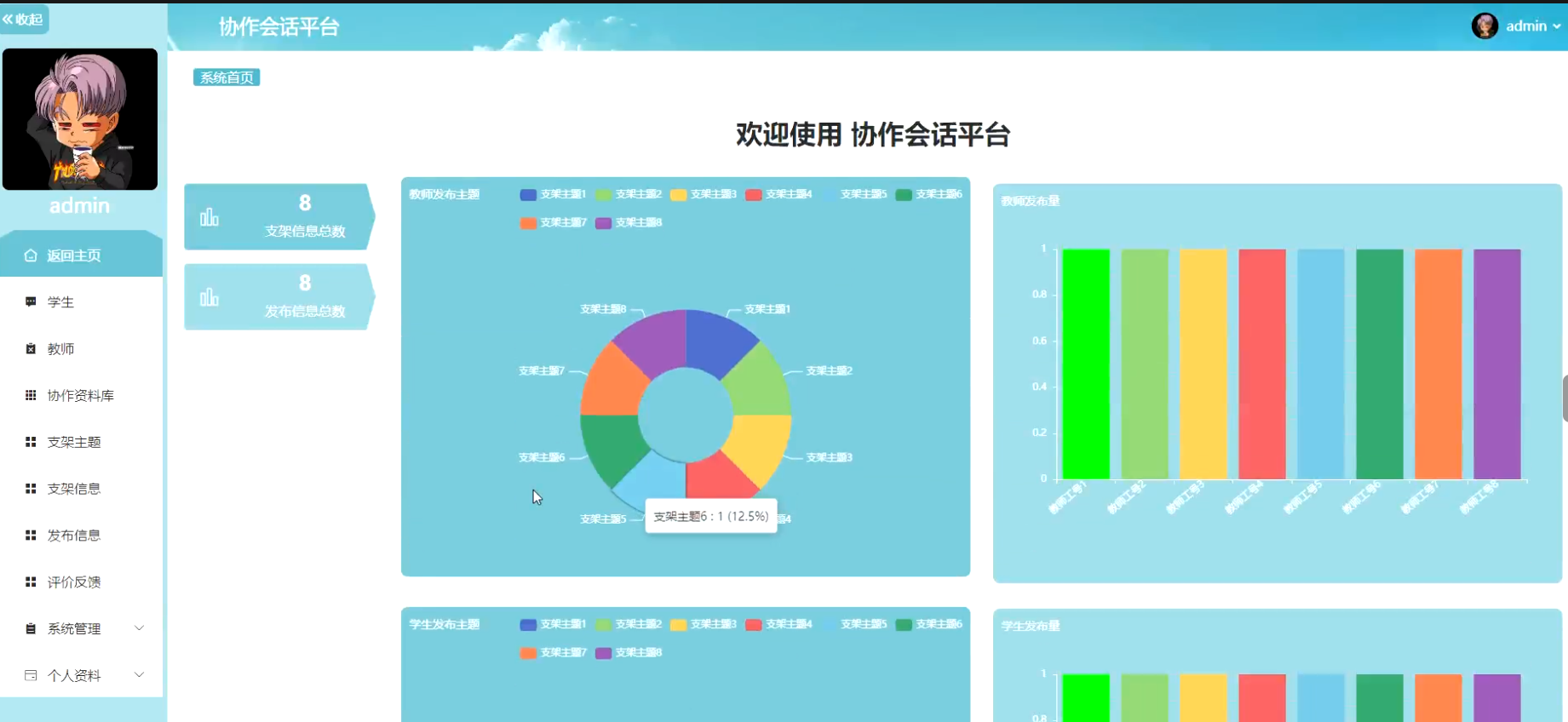The image size is (1568, 722).
Task: Click the 发布信息总数 statistics card
Action: coord(279,297)
